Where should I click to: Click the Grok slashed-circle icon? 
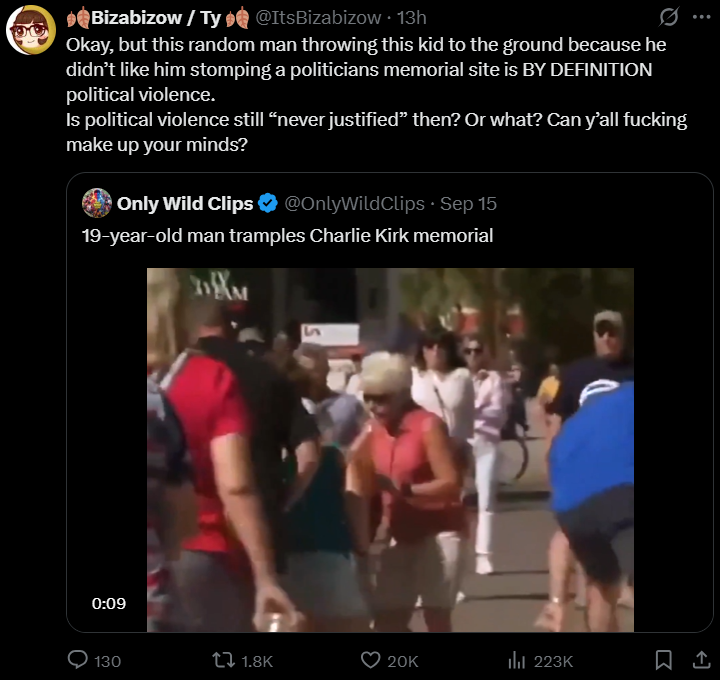coord(668,17)
